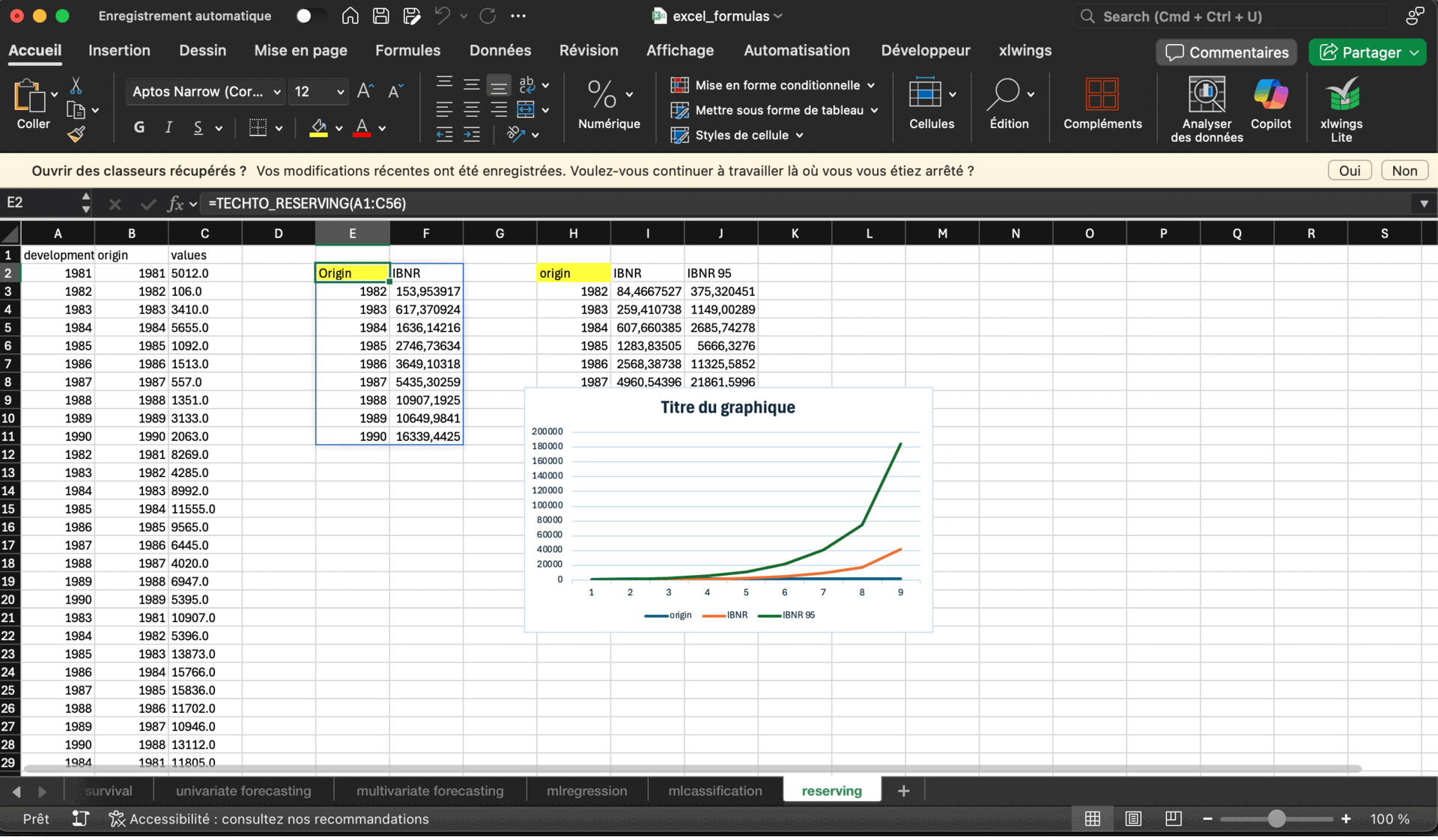Toggle the Enregistrement automatique switch
The width and height of the screenshot is (1438, 840).
(x=310, y=16)
